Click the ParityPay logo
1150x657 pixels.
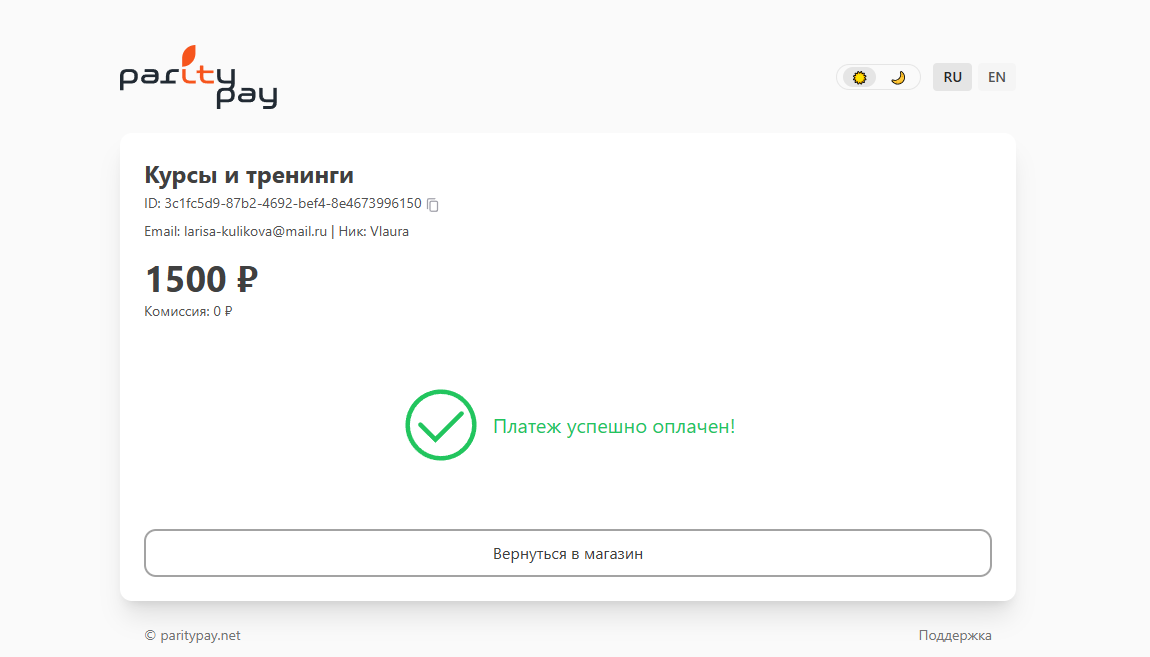coord(198,77)
